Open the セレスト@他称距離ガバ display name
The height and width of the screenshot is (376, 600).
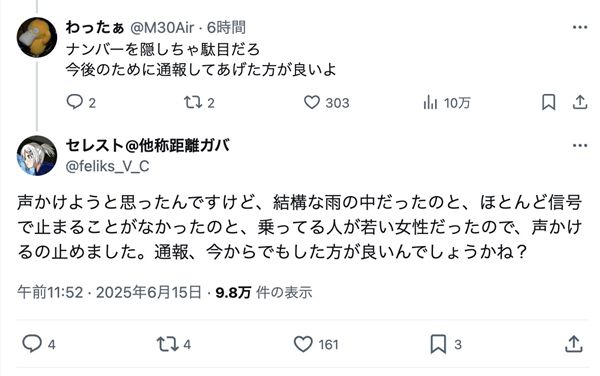148,146
